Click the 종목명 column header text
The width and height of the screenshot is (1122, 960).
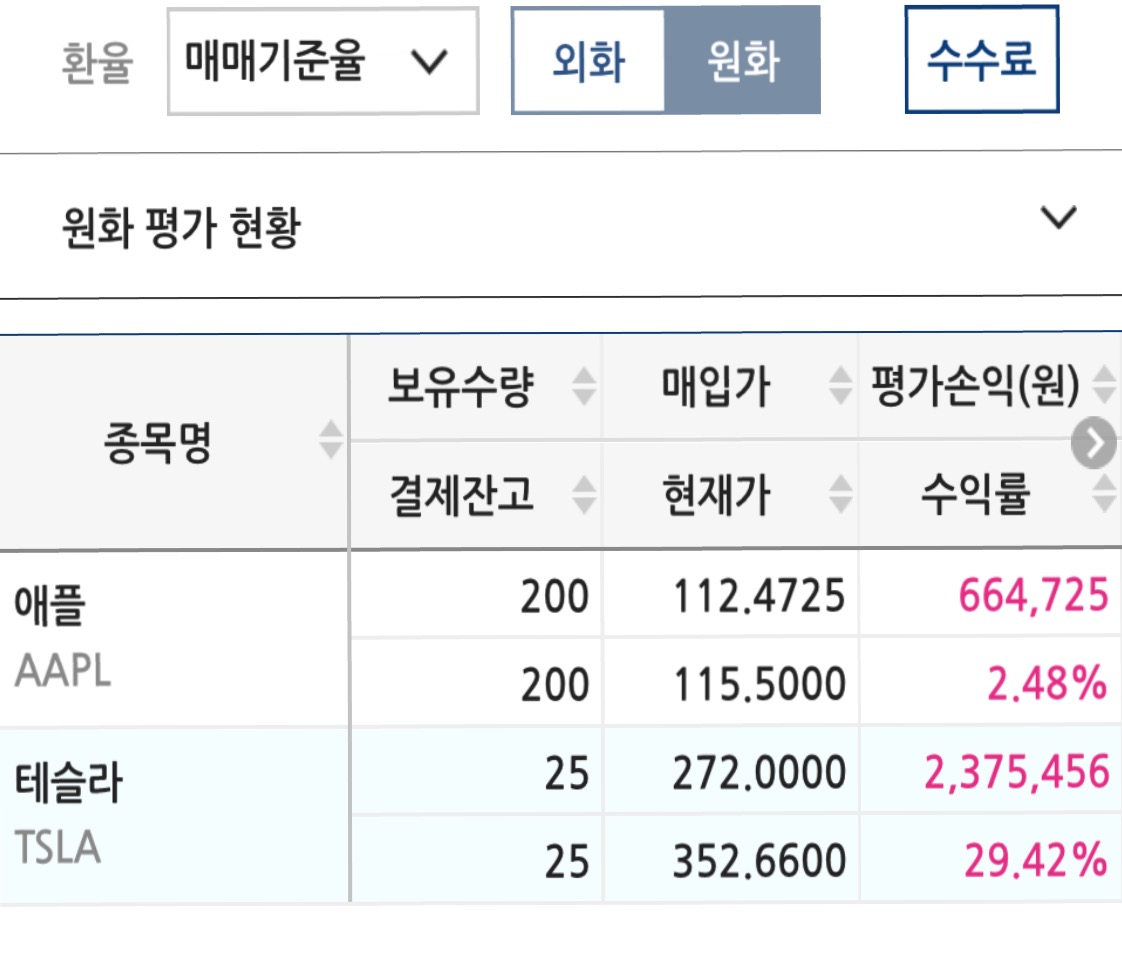[x=157, y=442]
